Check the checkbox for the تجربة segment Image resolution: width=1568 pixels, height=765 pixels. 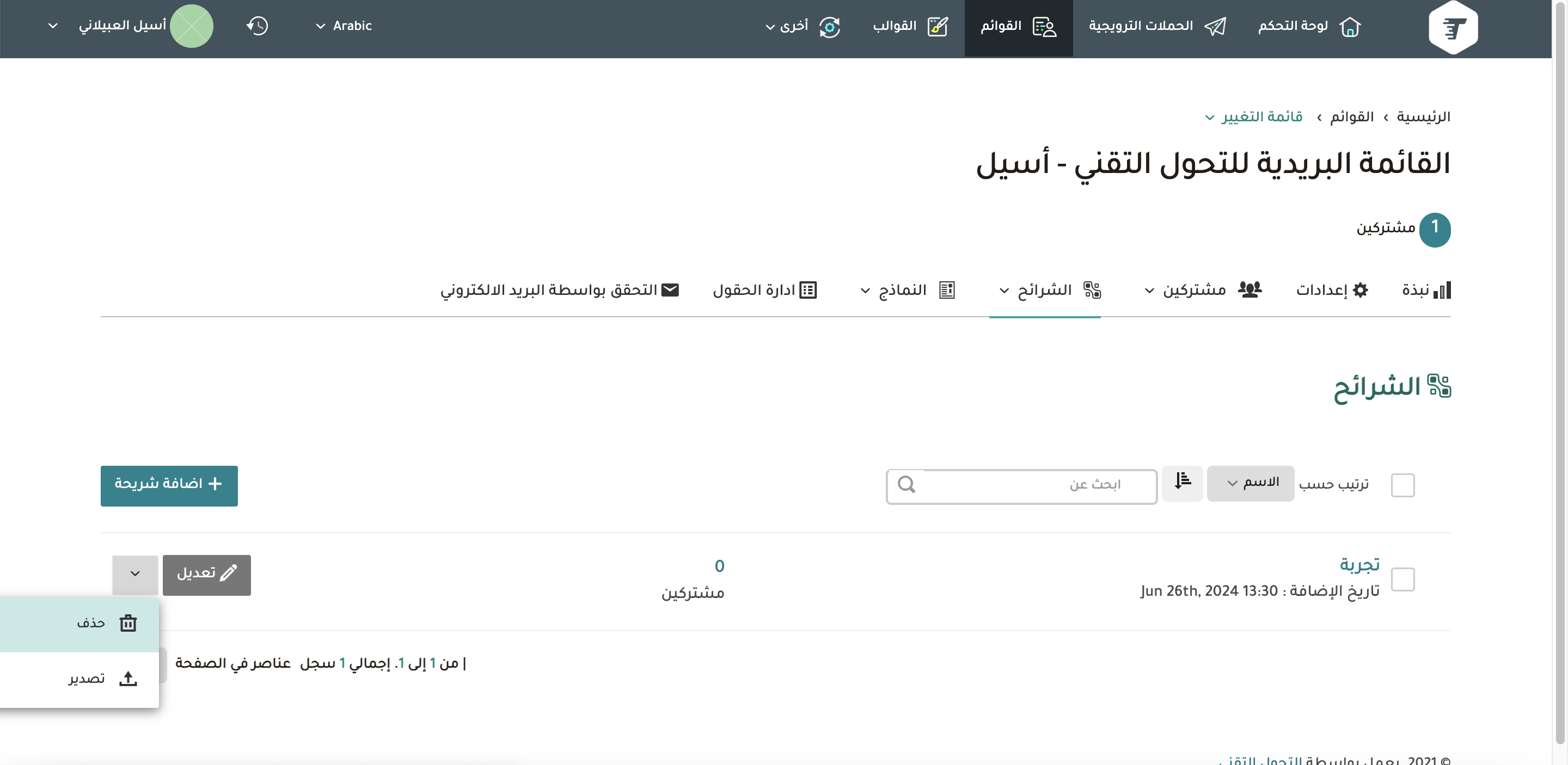1402,579
